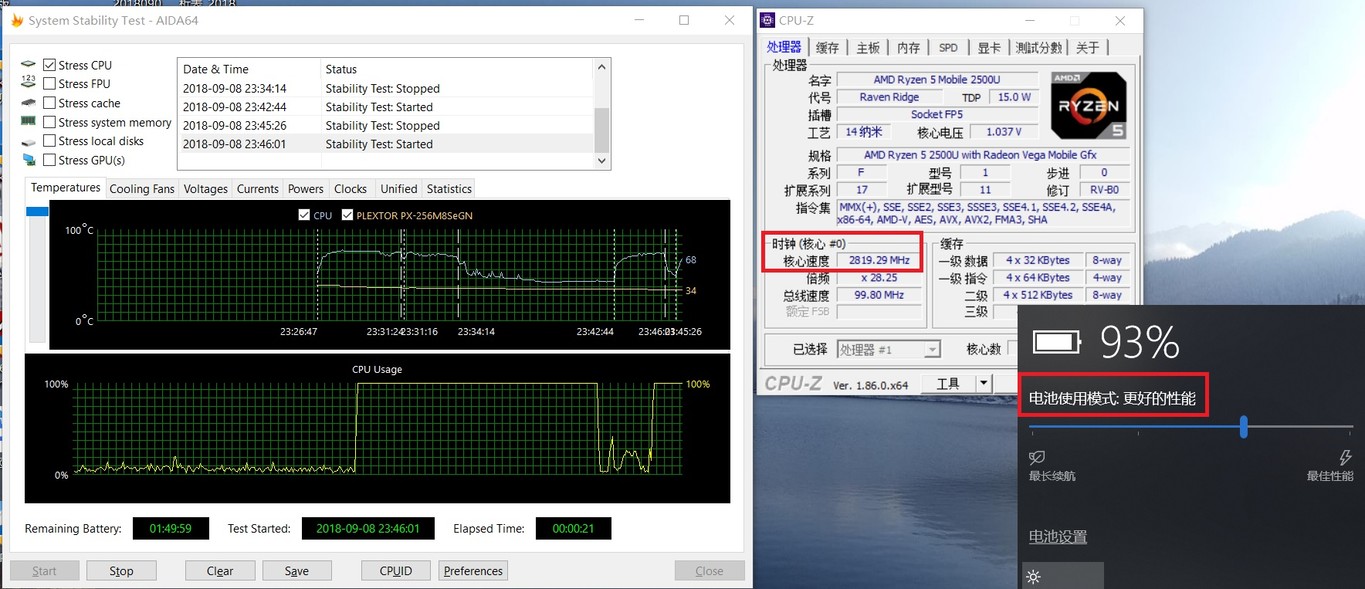Click the battery power mode slider
Viewport: 1365px width, 589px height.
coord(1243,427)
